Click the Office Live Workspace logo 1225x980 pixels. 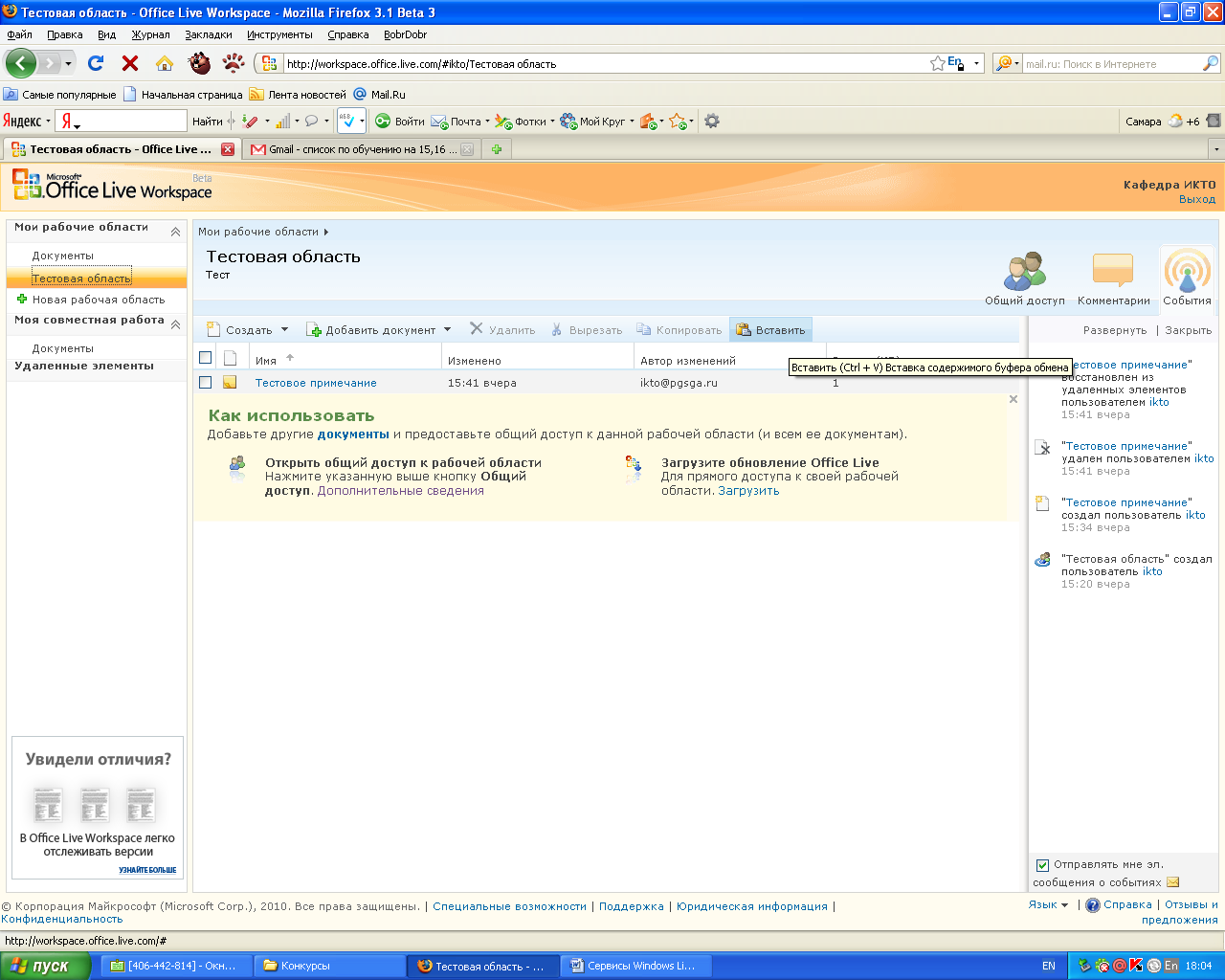tap(112, 186)
